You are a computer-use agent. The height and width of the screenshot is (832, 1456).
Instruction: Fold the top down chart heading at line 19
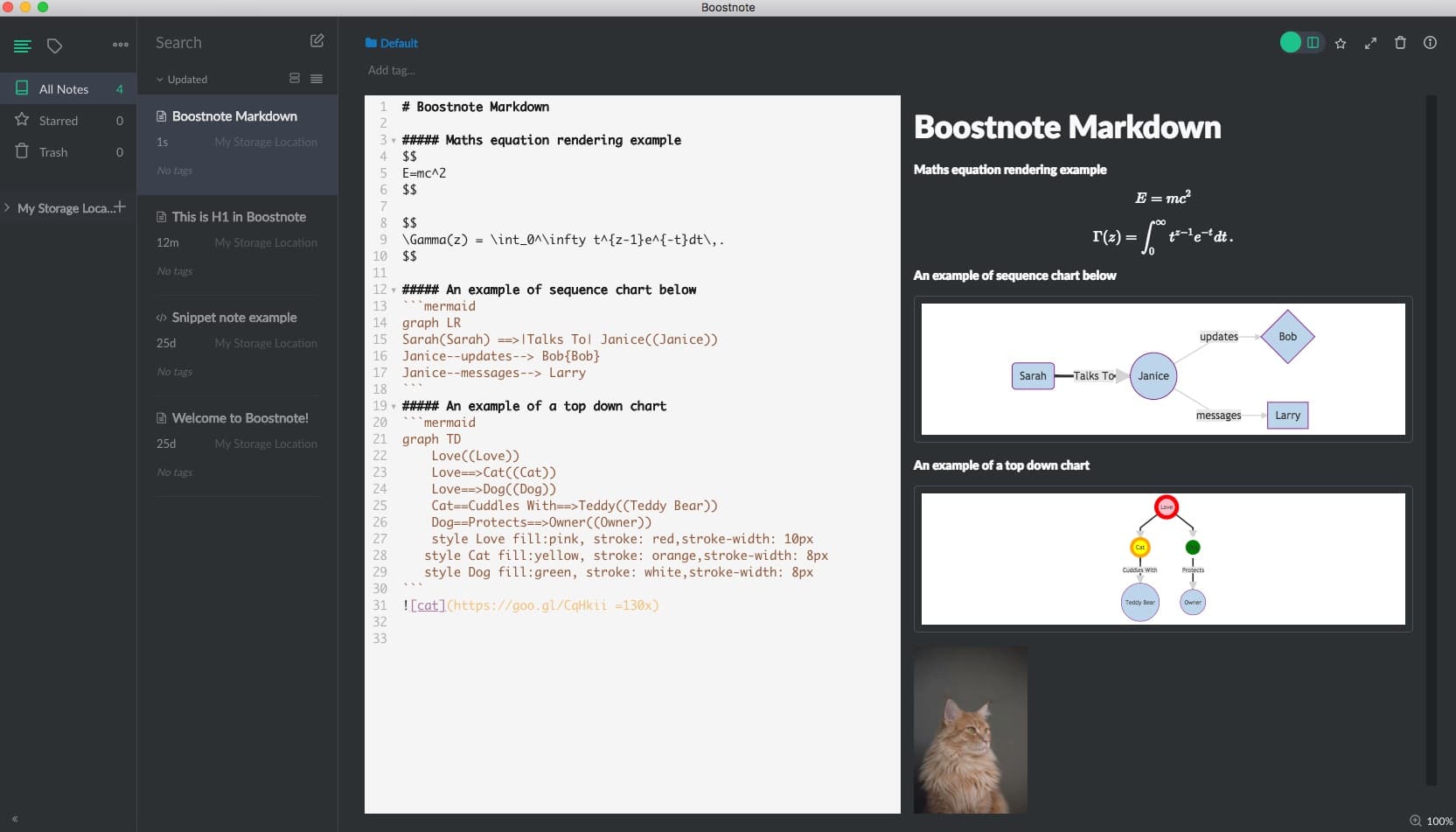[394, 407]
